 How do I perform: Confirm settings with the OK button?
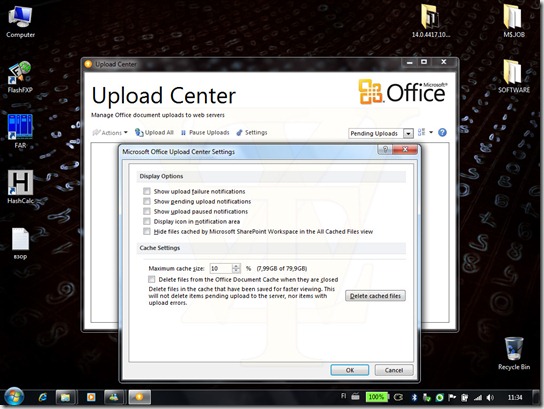click(x=350, y=370)
